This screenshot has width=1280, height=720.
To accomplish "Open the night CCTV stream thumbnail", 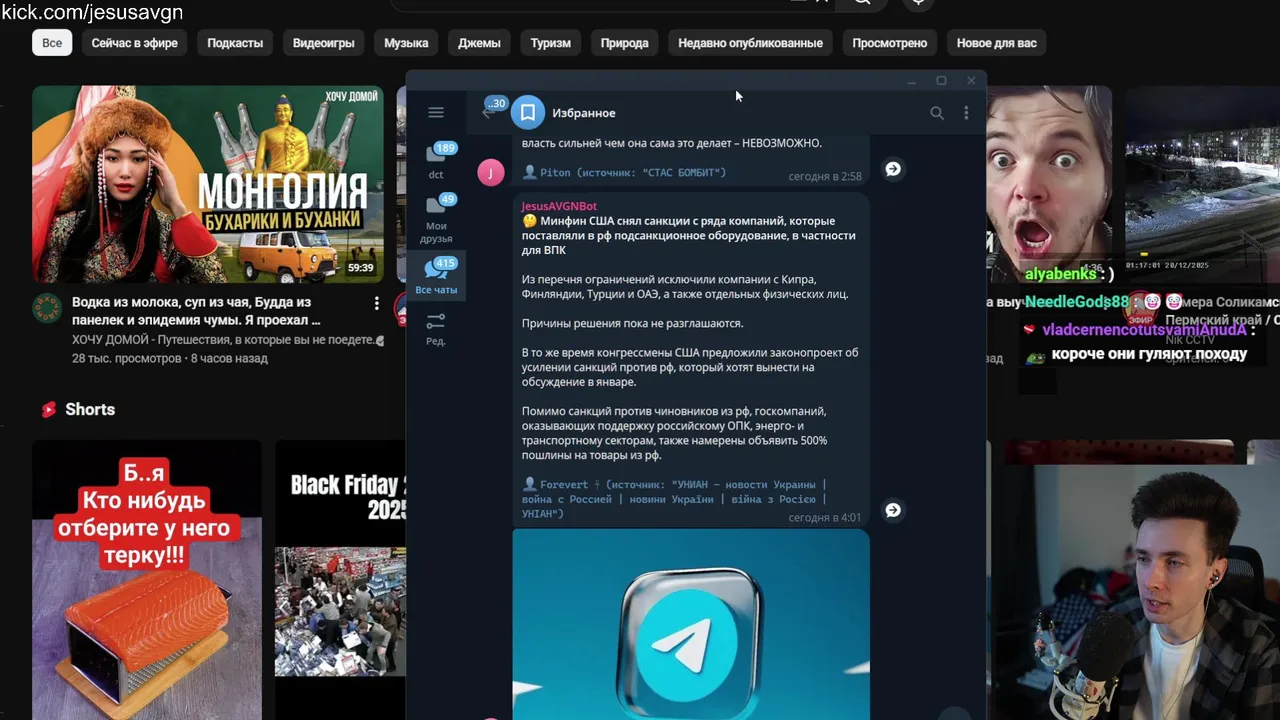I will (1202, 184).
